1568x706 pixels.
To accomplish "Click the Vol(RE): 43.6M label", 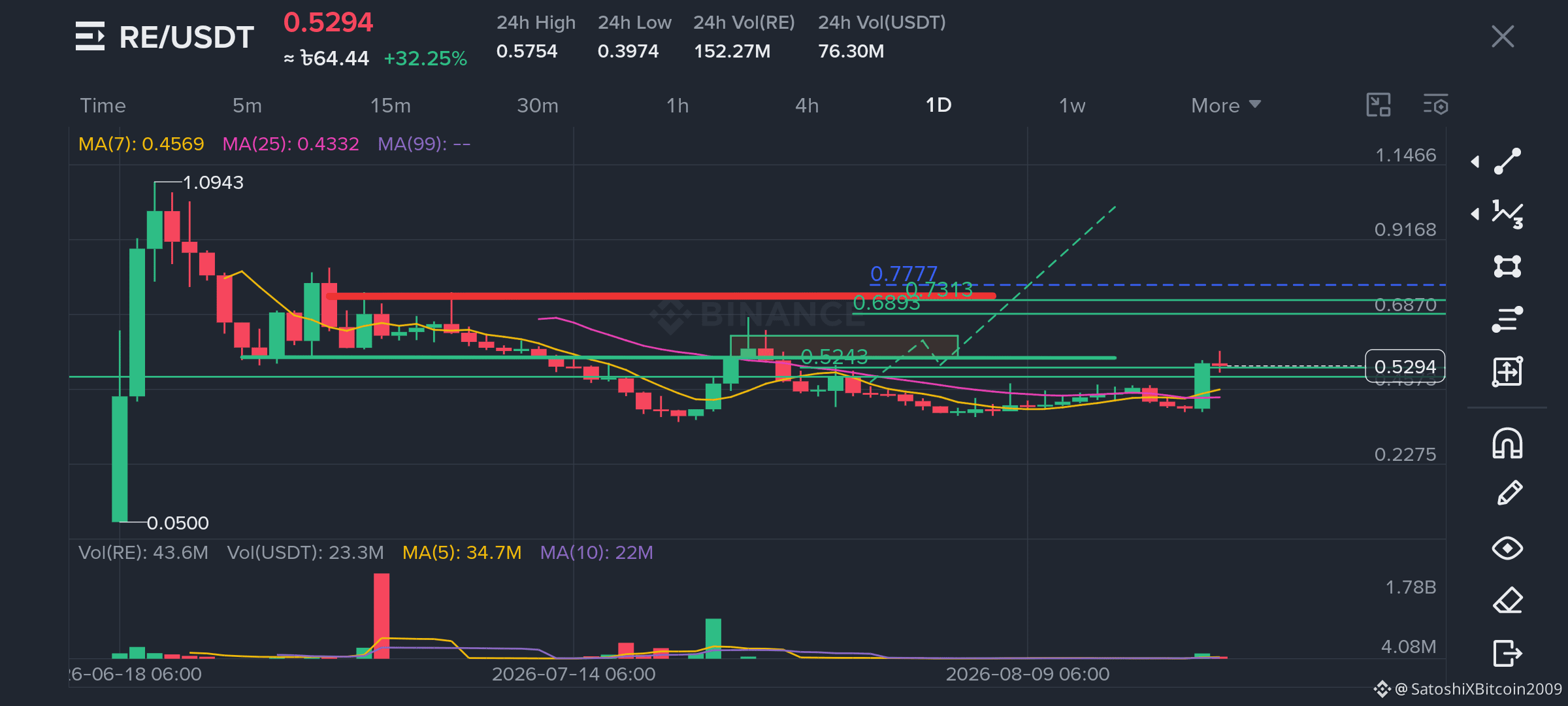I will tap(143, 552).
